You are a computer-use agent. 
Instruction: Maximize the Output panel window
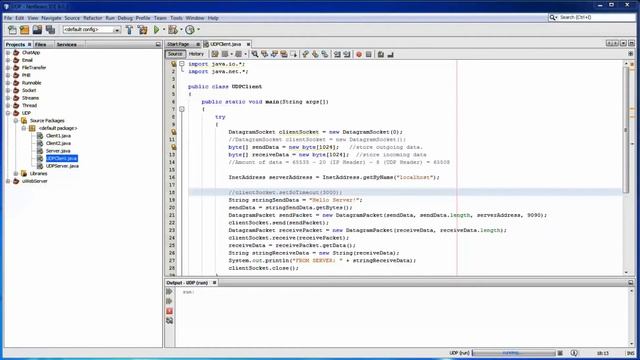(x=631, y=282)
